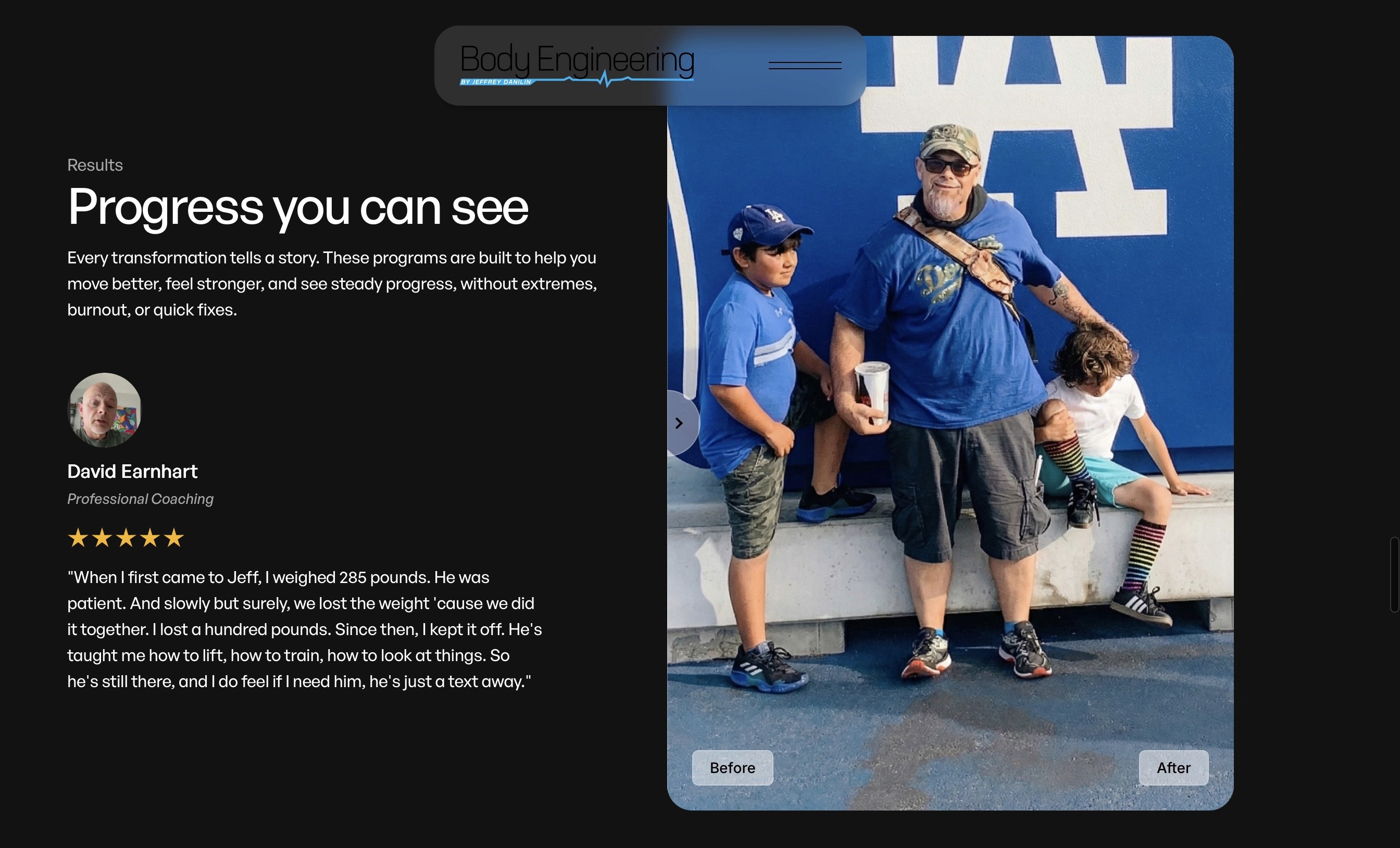This screenshot has height=848, width=1400.
Task: Click the page scrollbar thumb on the right edge
Action: [x=1394, y=574]
